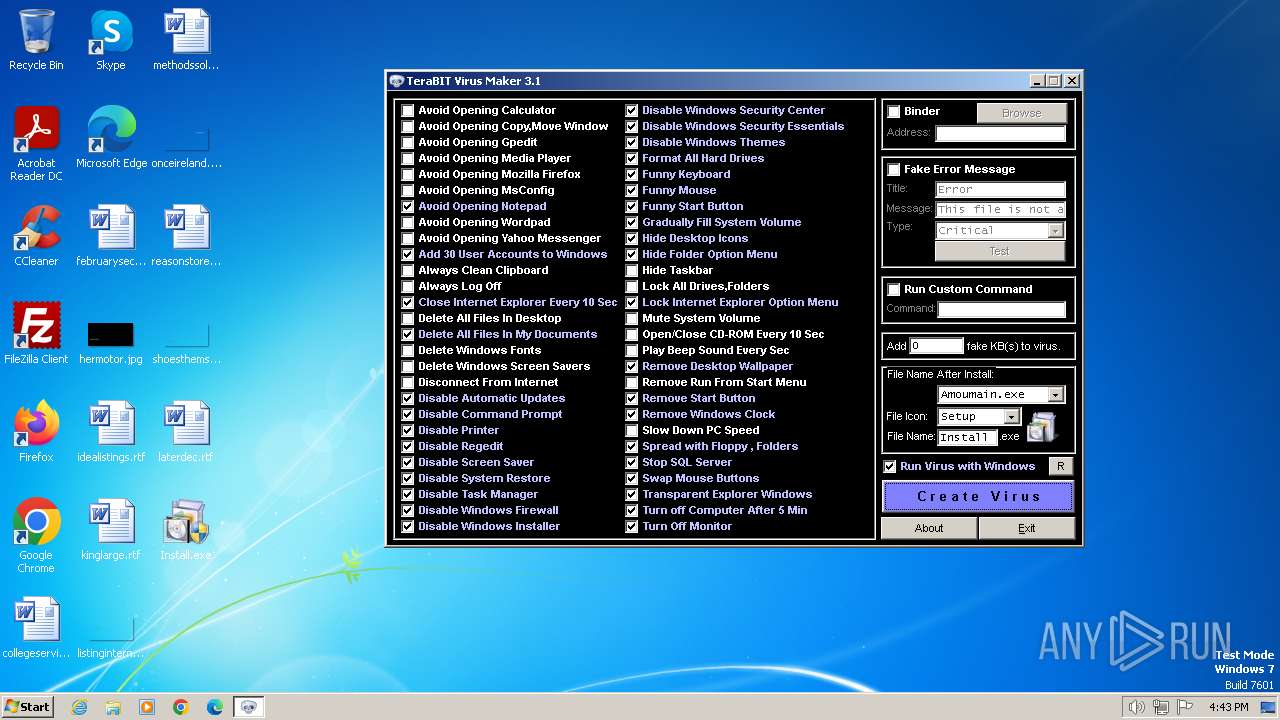1280x720 pixels.
Task: Launch Microsoft Edge desktop shortcut
Action: click(111, 137)
